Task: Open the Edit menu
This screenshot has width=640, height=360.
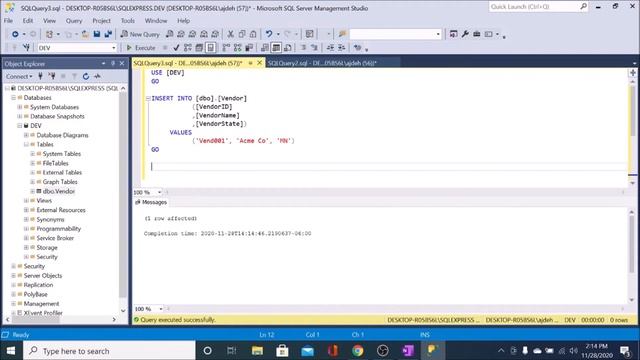Action: [x=28, y=20]
